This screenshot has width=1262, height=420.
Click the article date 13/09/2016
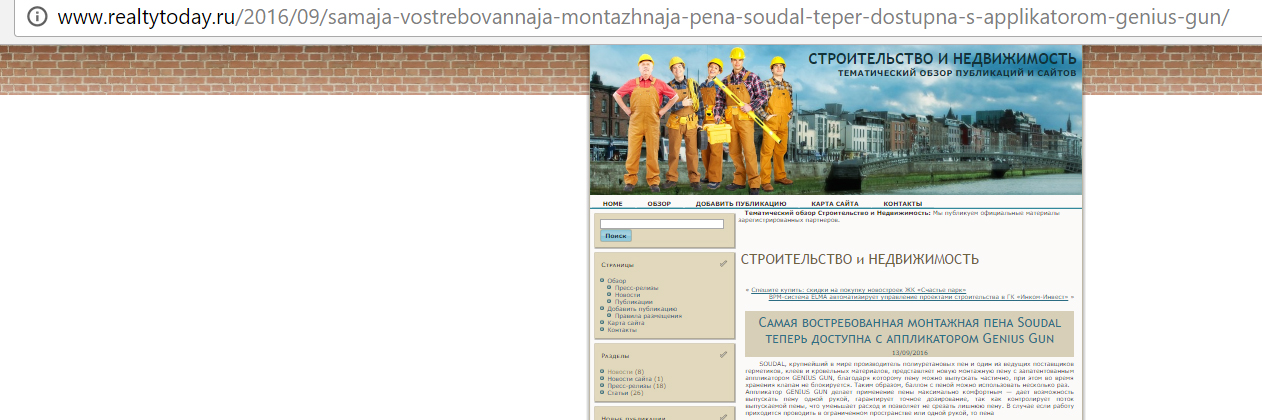click(910, 353)
